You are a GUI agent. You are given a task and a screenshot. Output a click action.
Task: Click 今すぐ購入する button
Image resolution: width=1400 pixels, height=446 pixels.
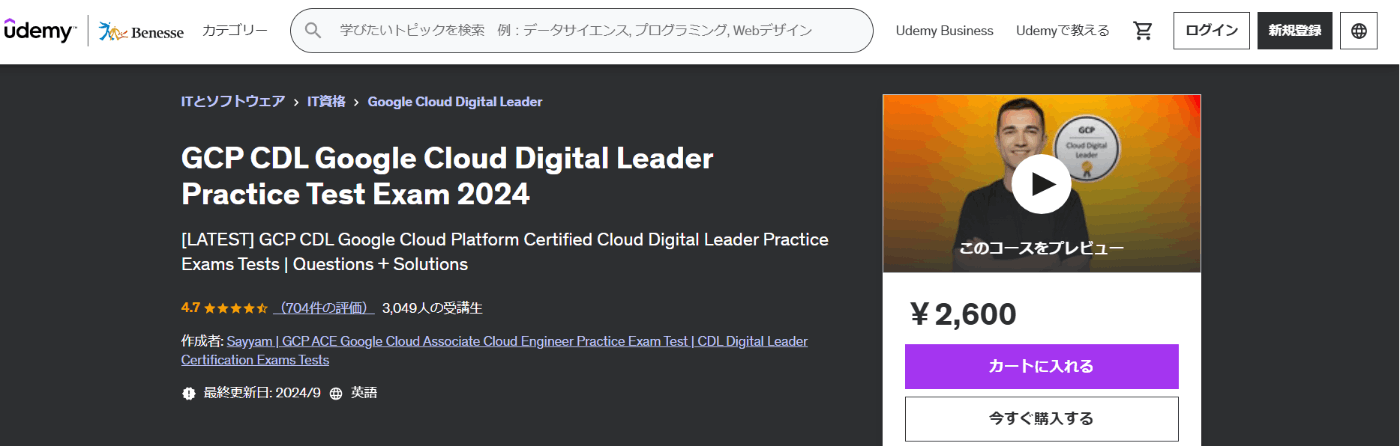(x=1041, y=419)
